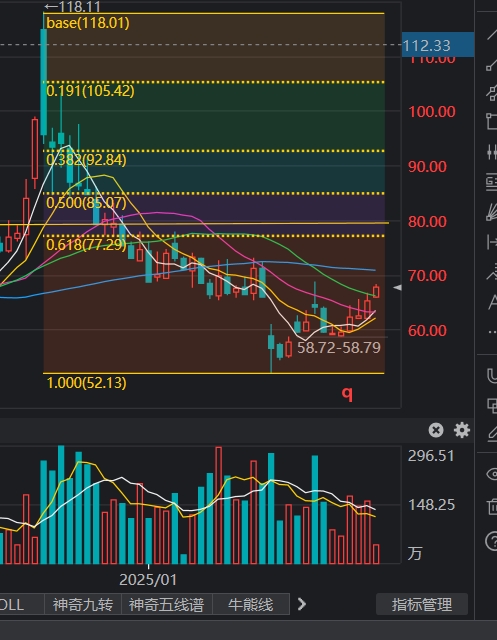Select the parallel channel drawing tool
Image resolution: width=497 pixels, height=640 pixels.
(492, 93)
